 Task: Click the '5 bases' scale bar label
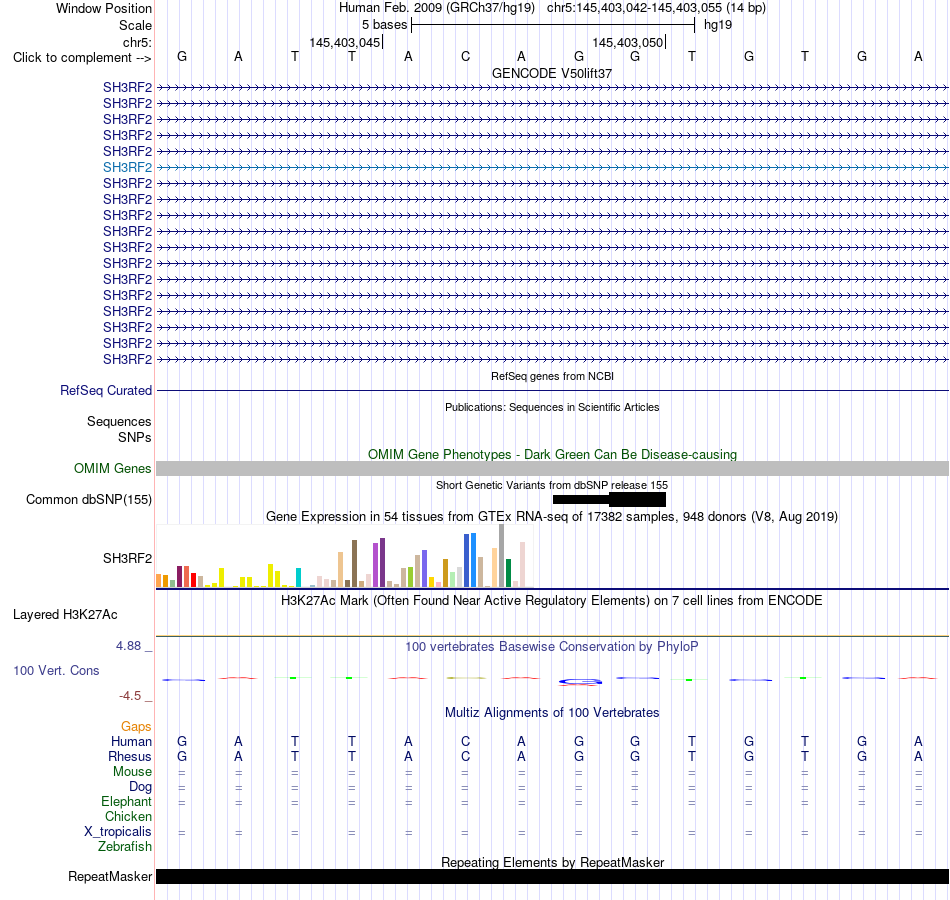coord(385,25)
